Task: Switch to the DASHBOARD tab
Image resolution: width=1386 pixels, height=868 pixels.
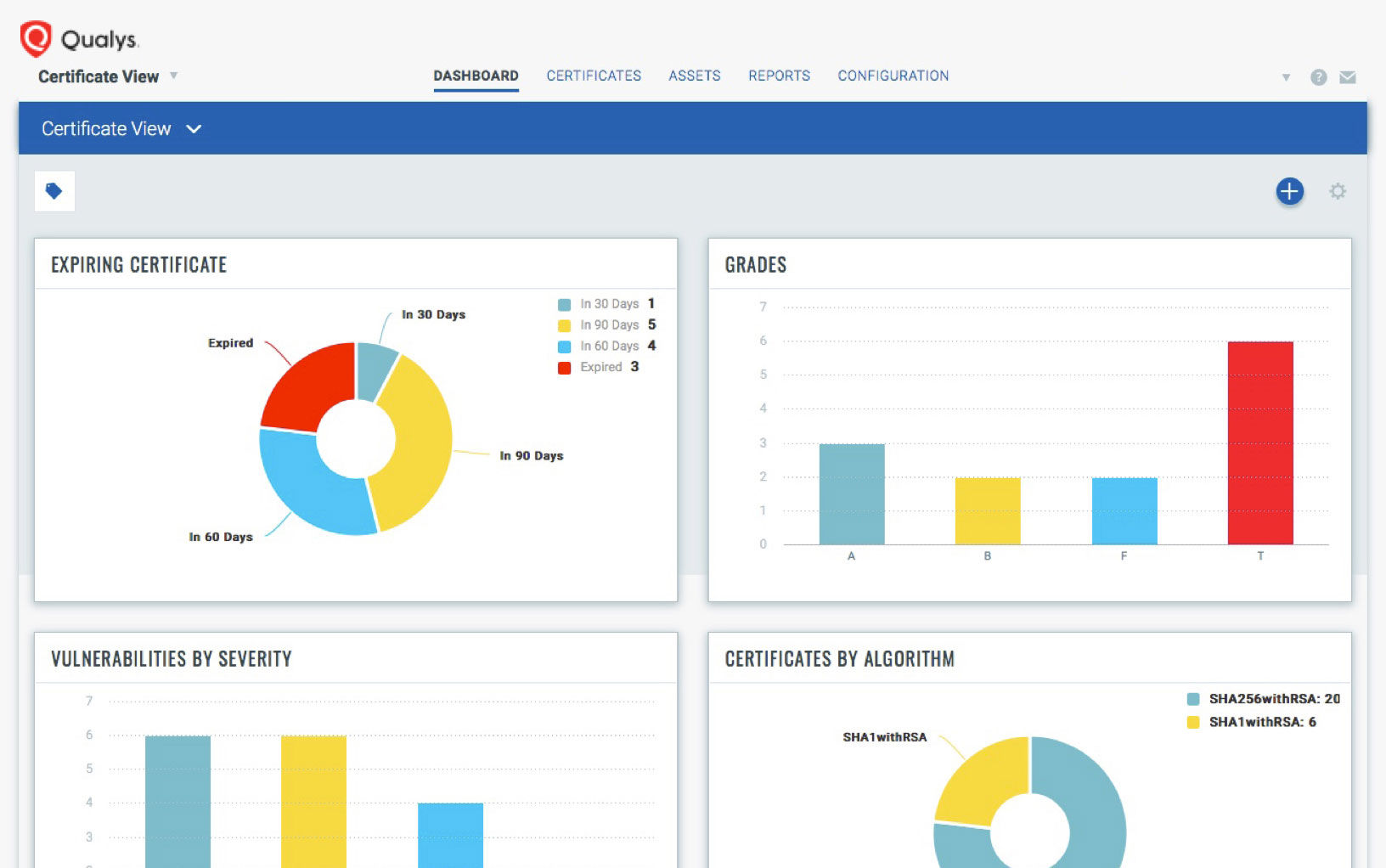Action: [476, 75]
